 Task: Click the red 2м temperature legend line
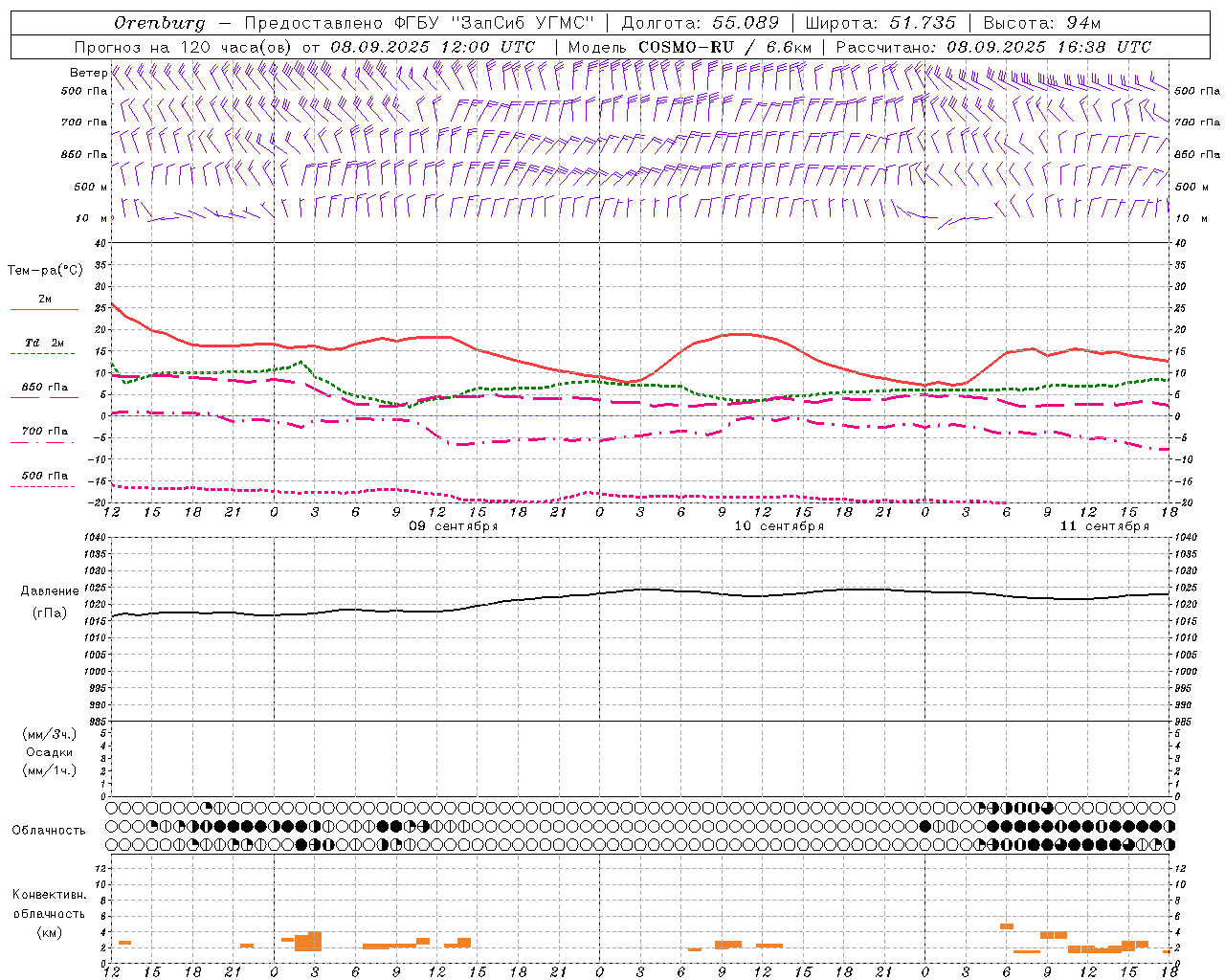pos(44,309)
